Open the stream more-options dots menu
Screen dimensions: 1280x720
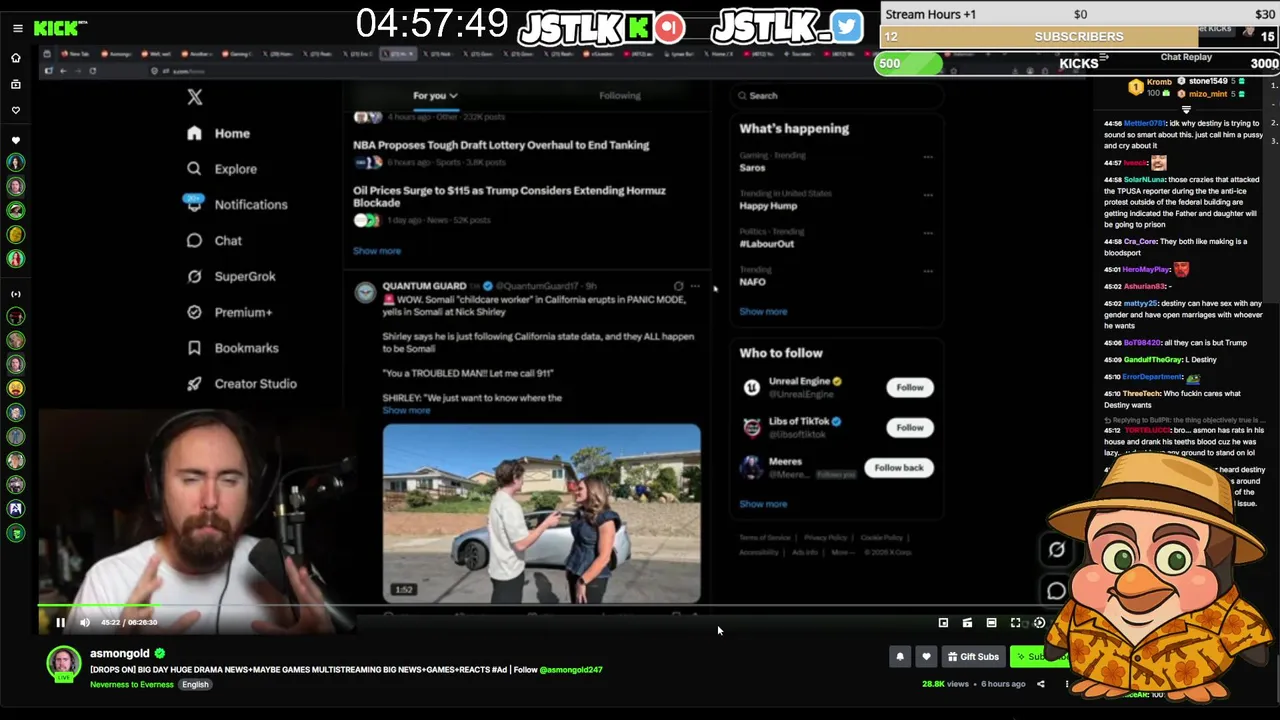1066,684
